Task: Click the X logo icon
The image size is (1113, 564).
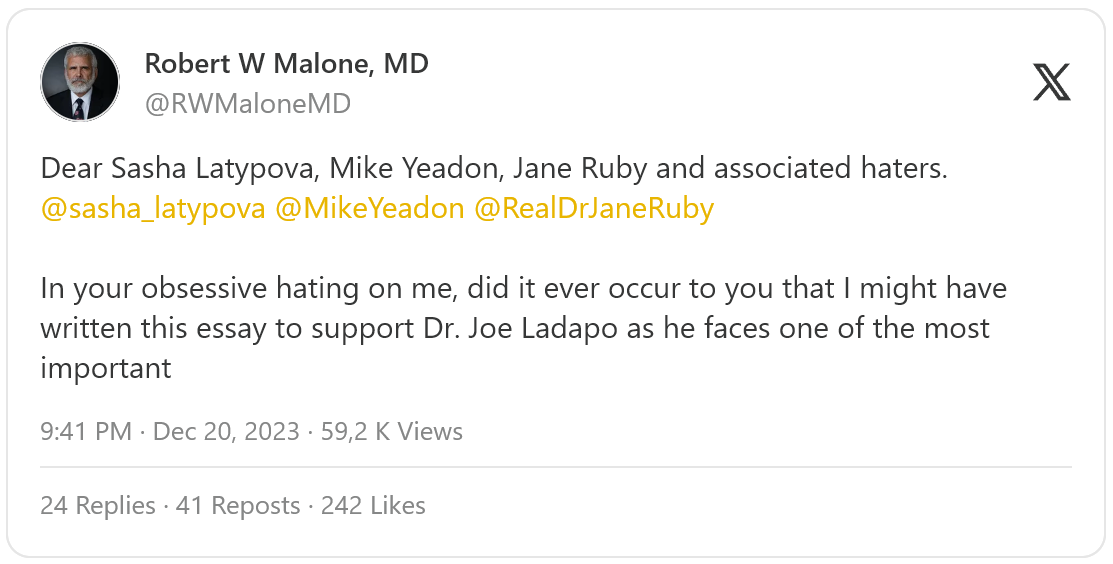Action: (x=1051, y=83)
